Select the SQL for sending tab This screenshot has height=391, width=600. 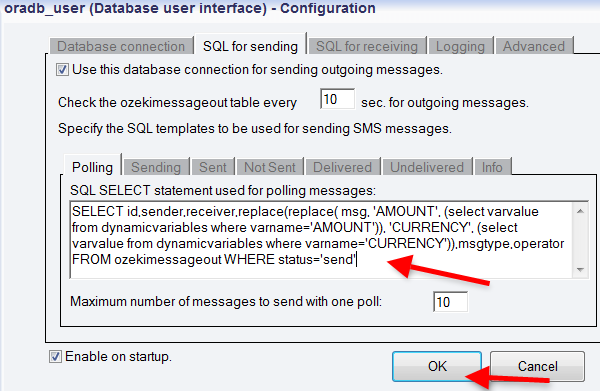click(250, 46)
